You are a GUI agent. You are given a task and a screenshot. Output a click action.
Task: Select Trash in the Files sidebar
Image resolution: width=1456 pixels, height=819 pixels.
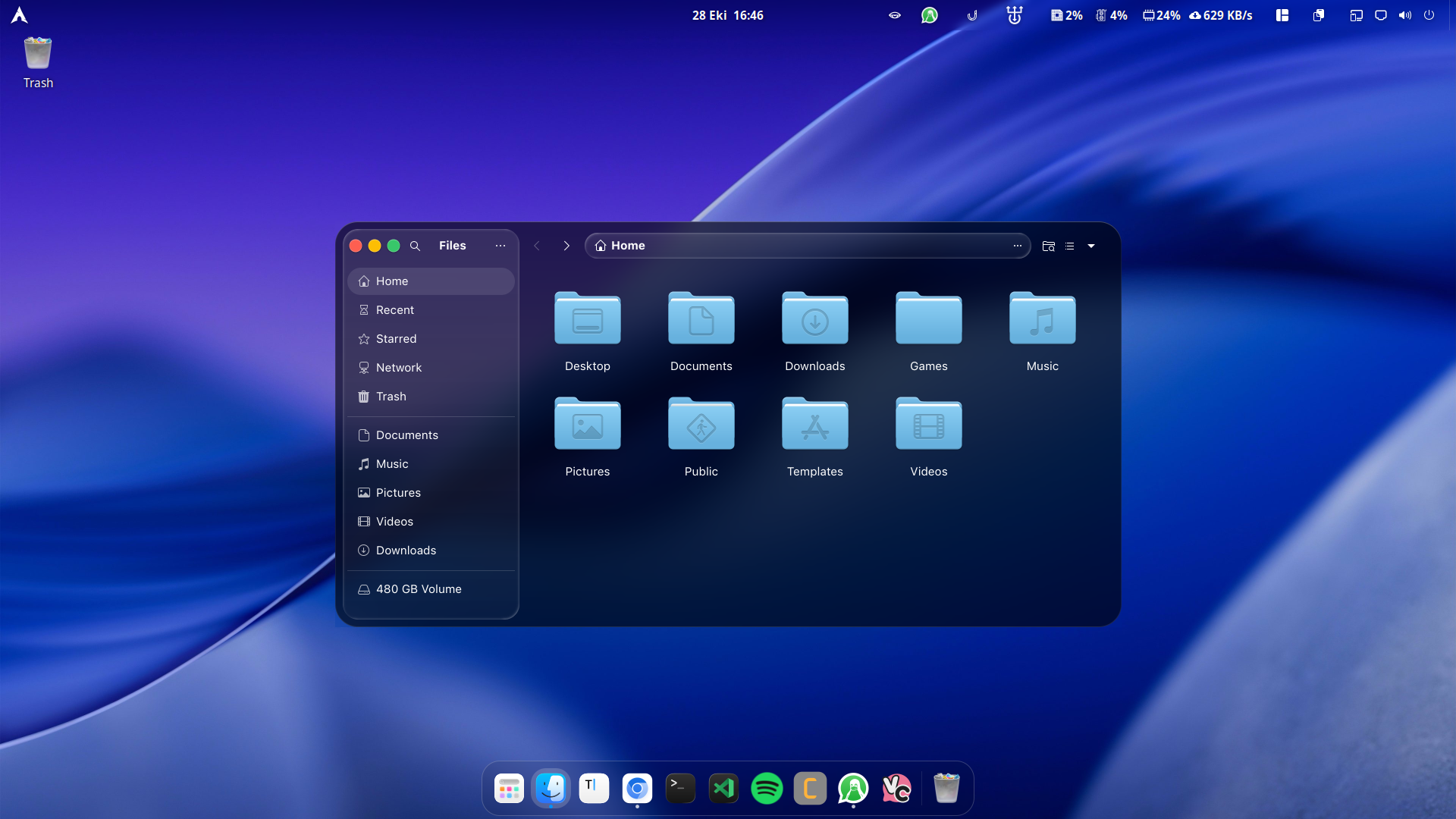431,397
